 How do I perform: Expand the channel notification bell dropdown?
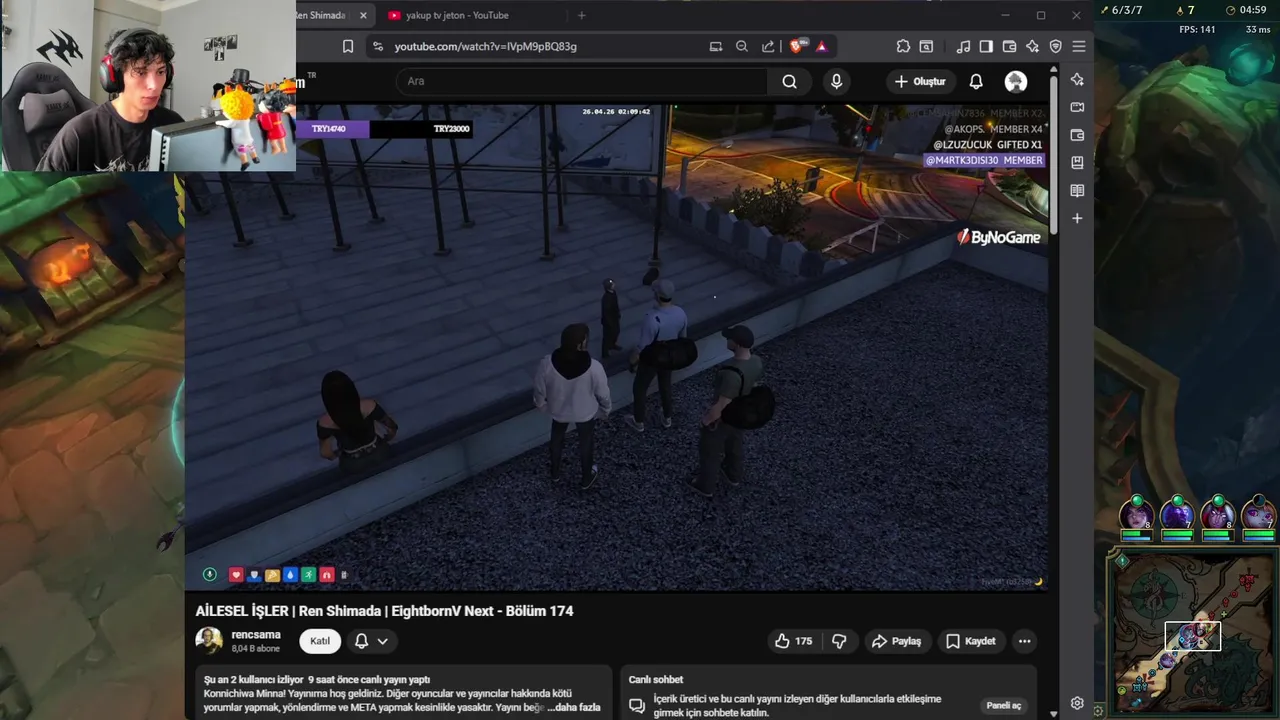click(371, 641)
